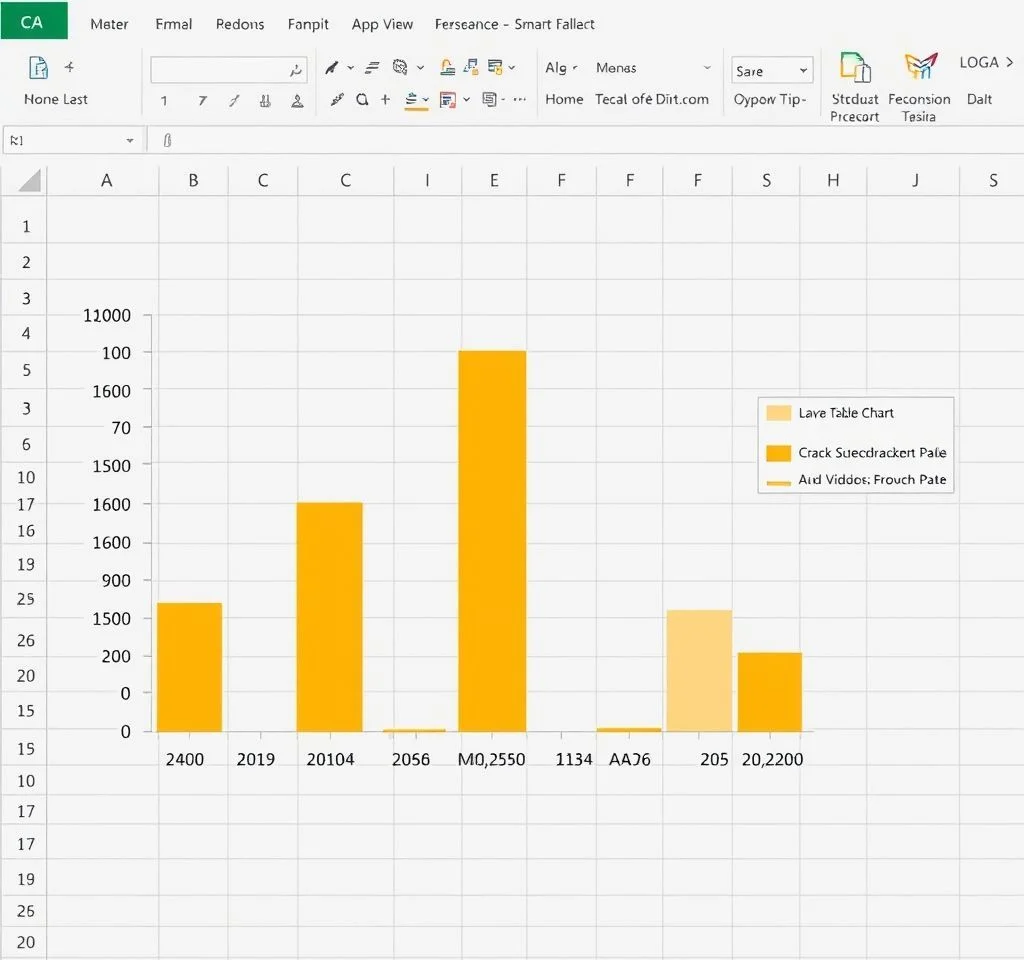Select the tallest bar labeled M0,2550
This screenshot has height=960, width=1024.
(492, 540)
